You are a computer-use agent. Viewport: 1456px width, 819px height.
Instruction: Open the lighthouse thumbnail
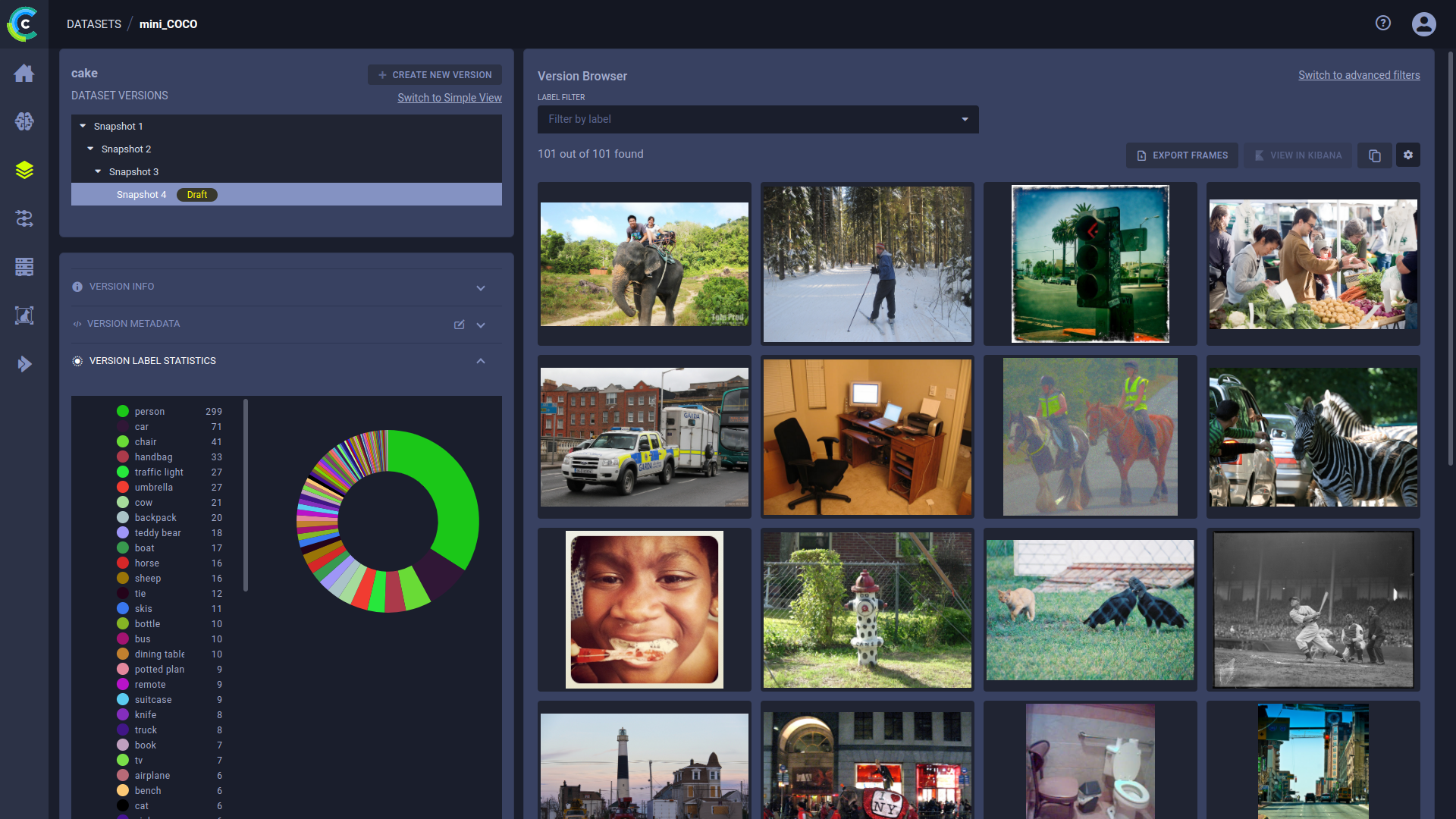[x=645, y=760]
